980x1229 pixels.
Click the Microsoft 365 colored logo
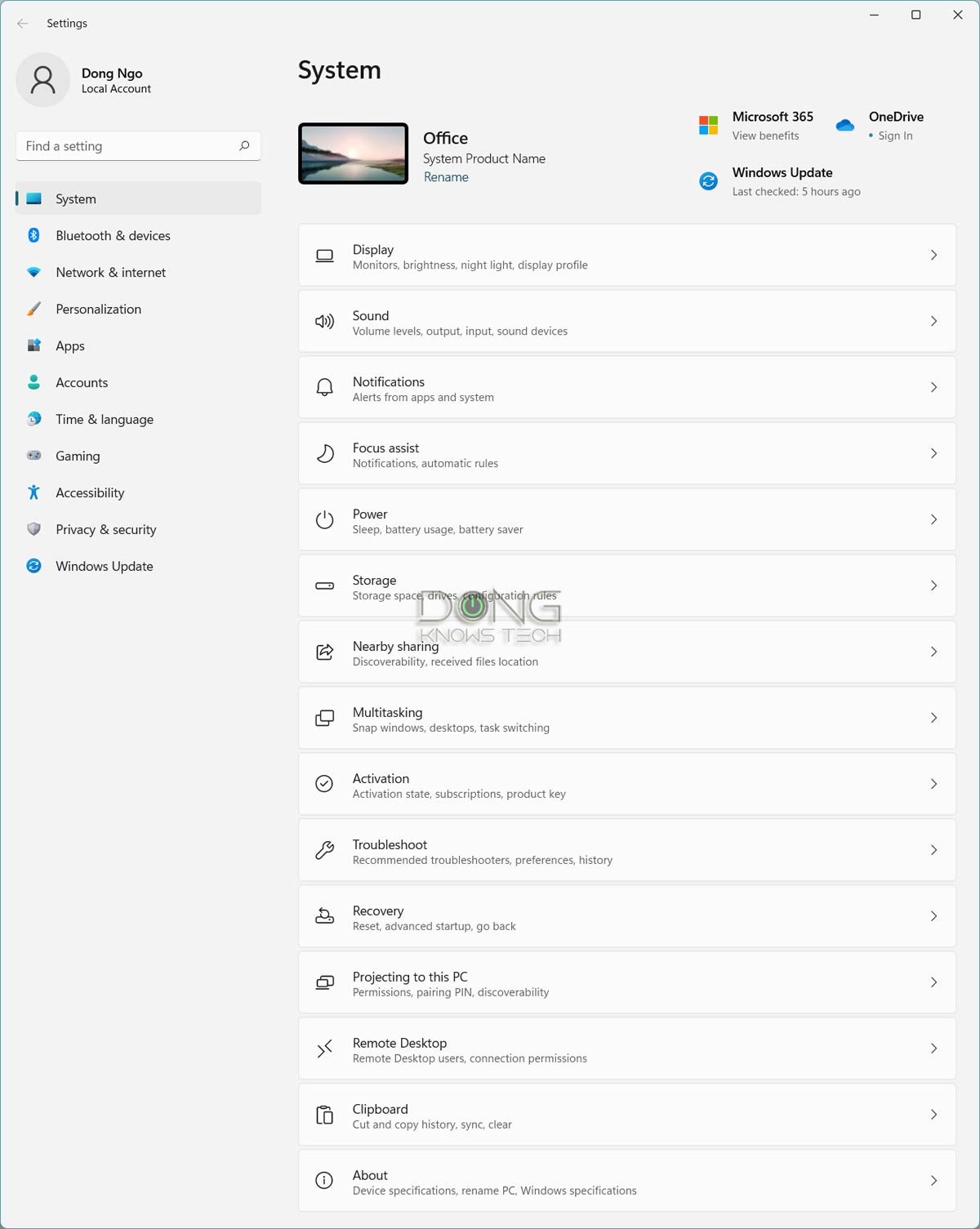click(708, 125)
